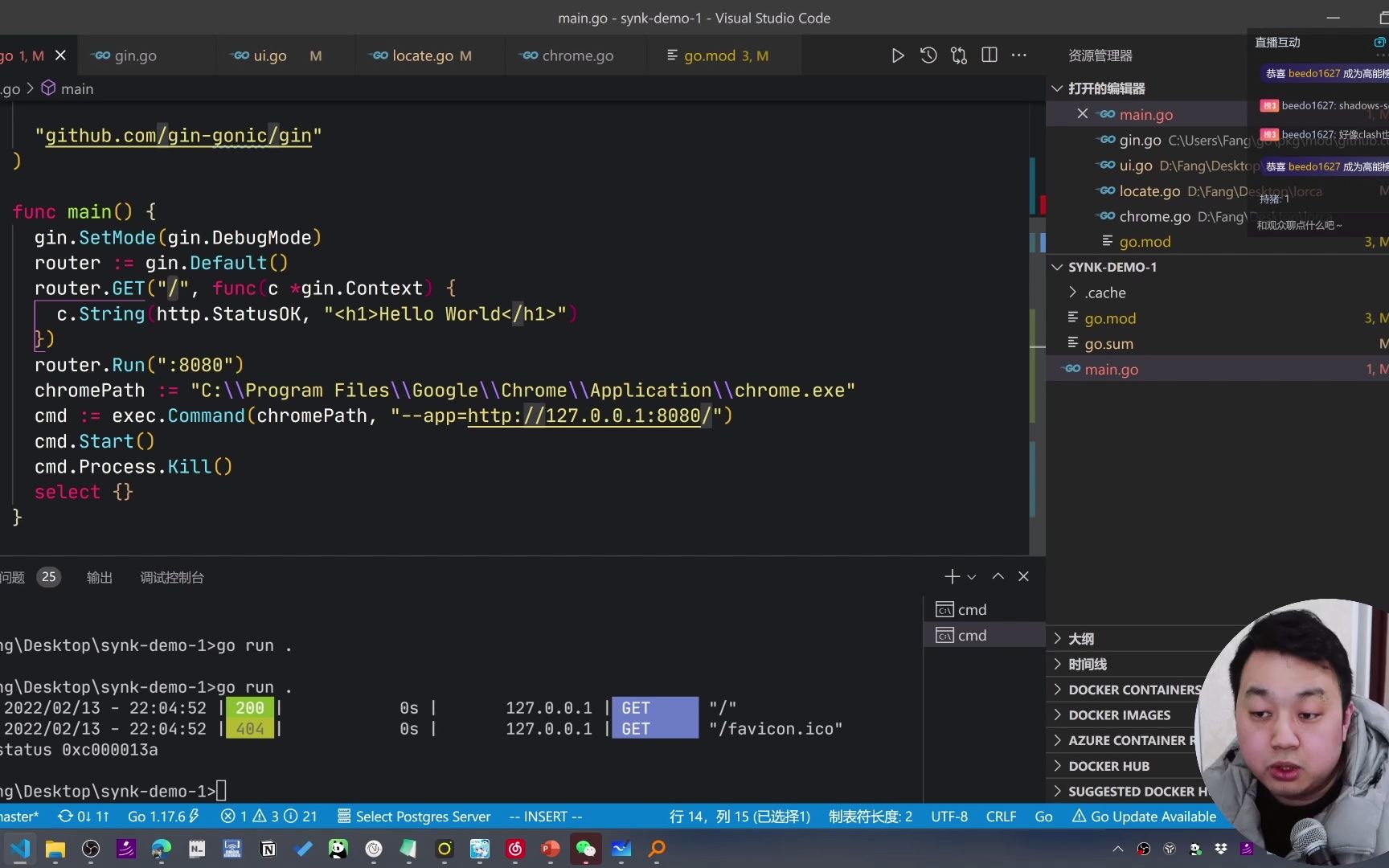Maximize the panel with the up chevron
The width and height of the screenshot is (1389, 868).
998,576
